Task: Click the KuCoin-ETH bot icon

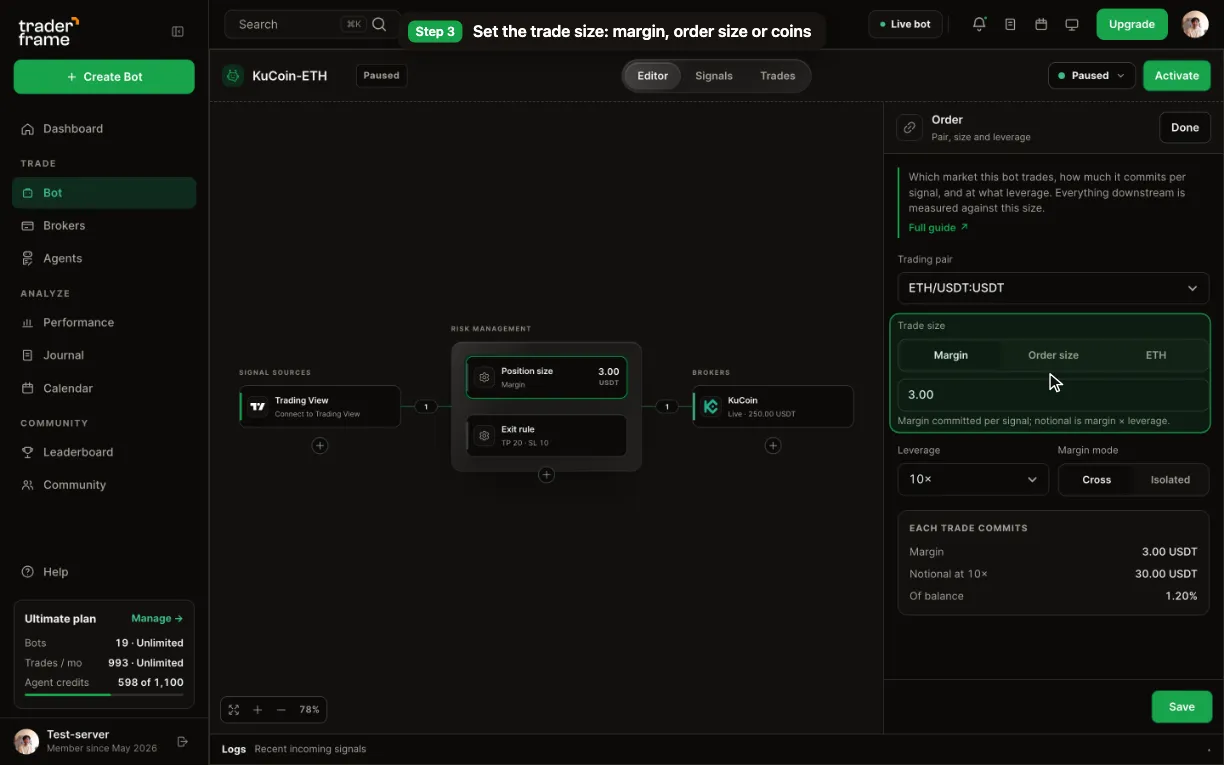Action: [x=233, y=75]
